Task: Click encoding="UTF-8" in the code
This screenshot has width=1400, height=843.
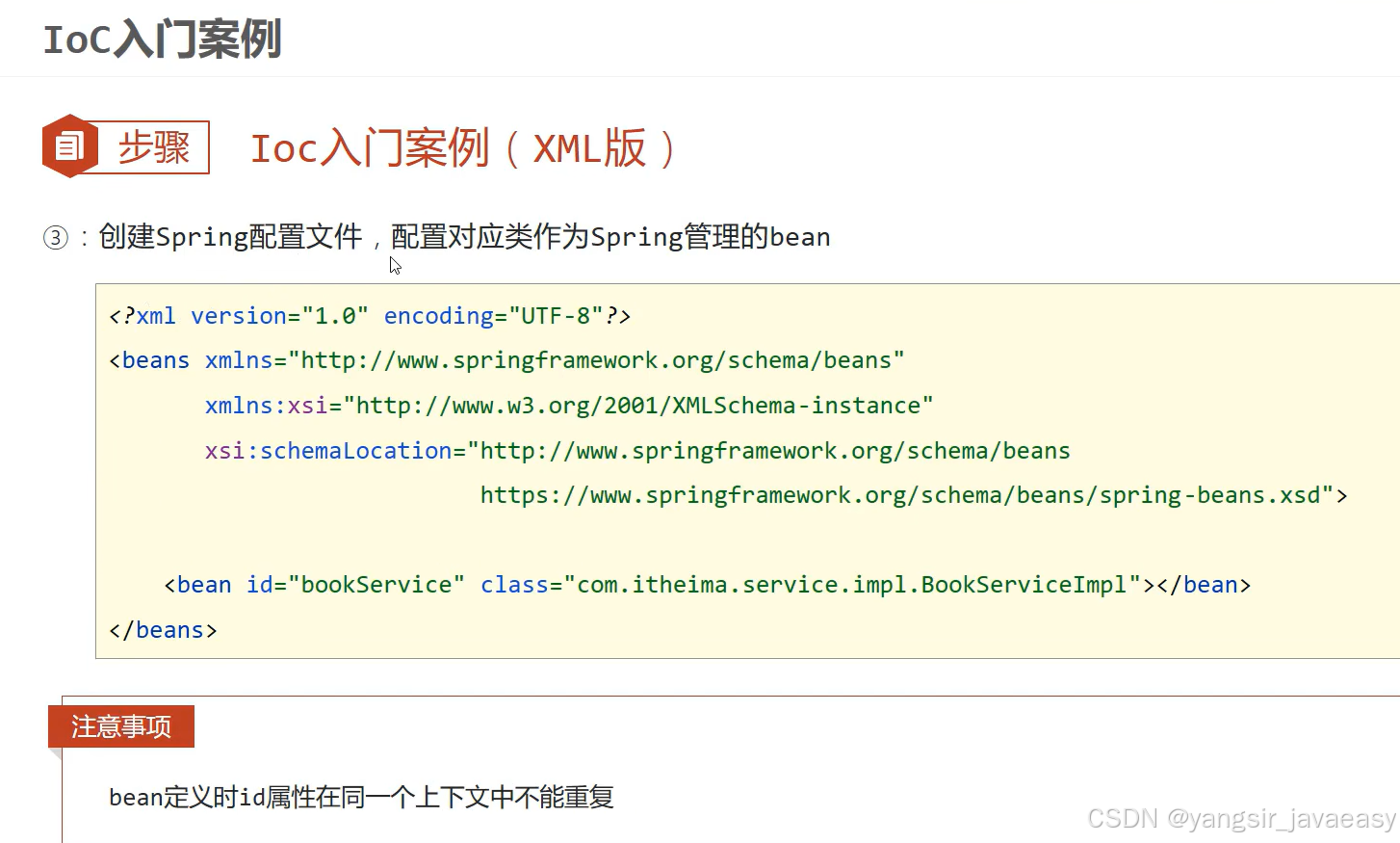Action: pyautogui.click(x=493, y=316)
